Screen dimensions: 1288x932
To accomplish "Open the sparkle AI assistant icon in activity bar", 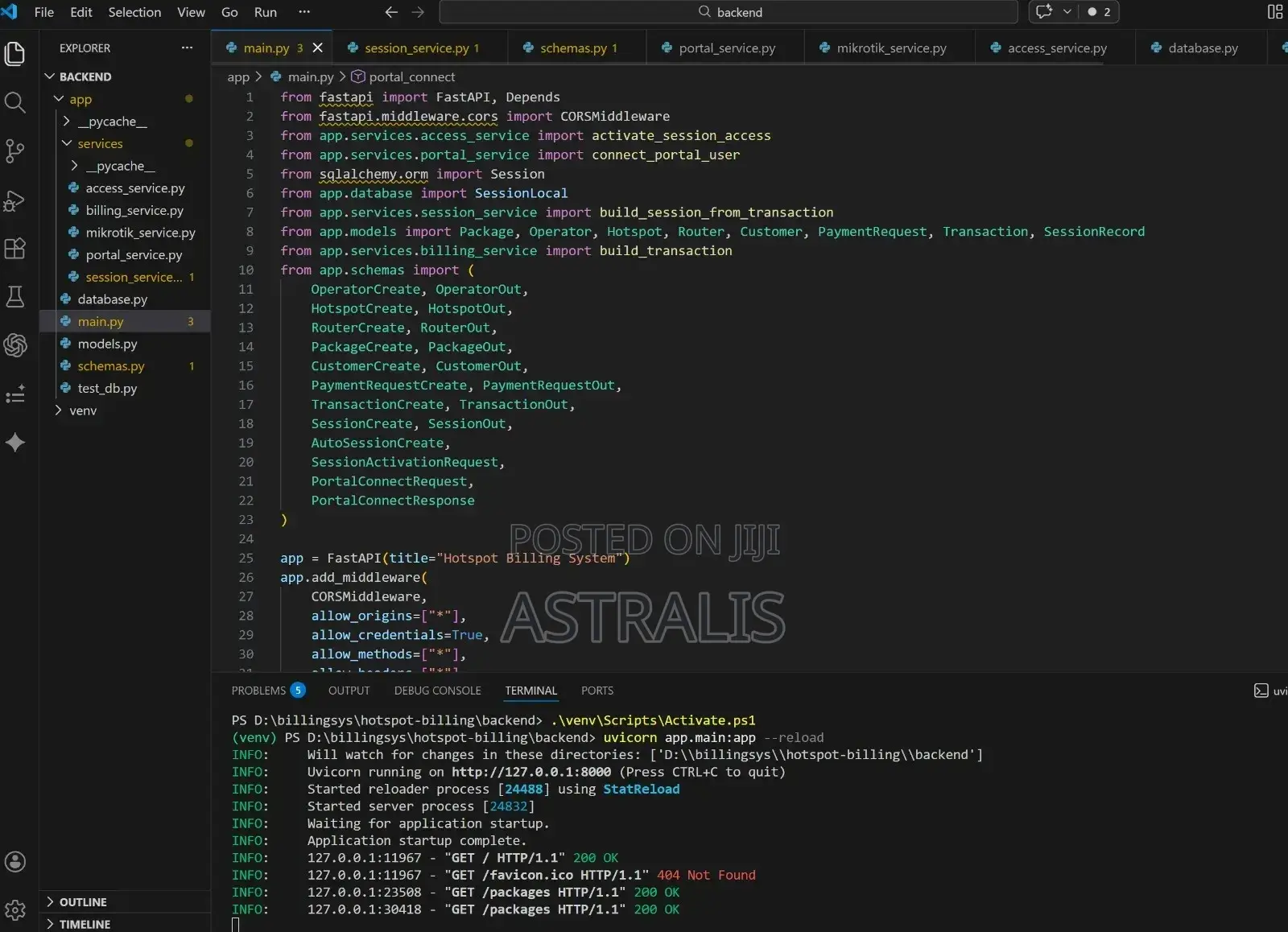I will pos(15,443).
